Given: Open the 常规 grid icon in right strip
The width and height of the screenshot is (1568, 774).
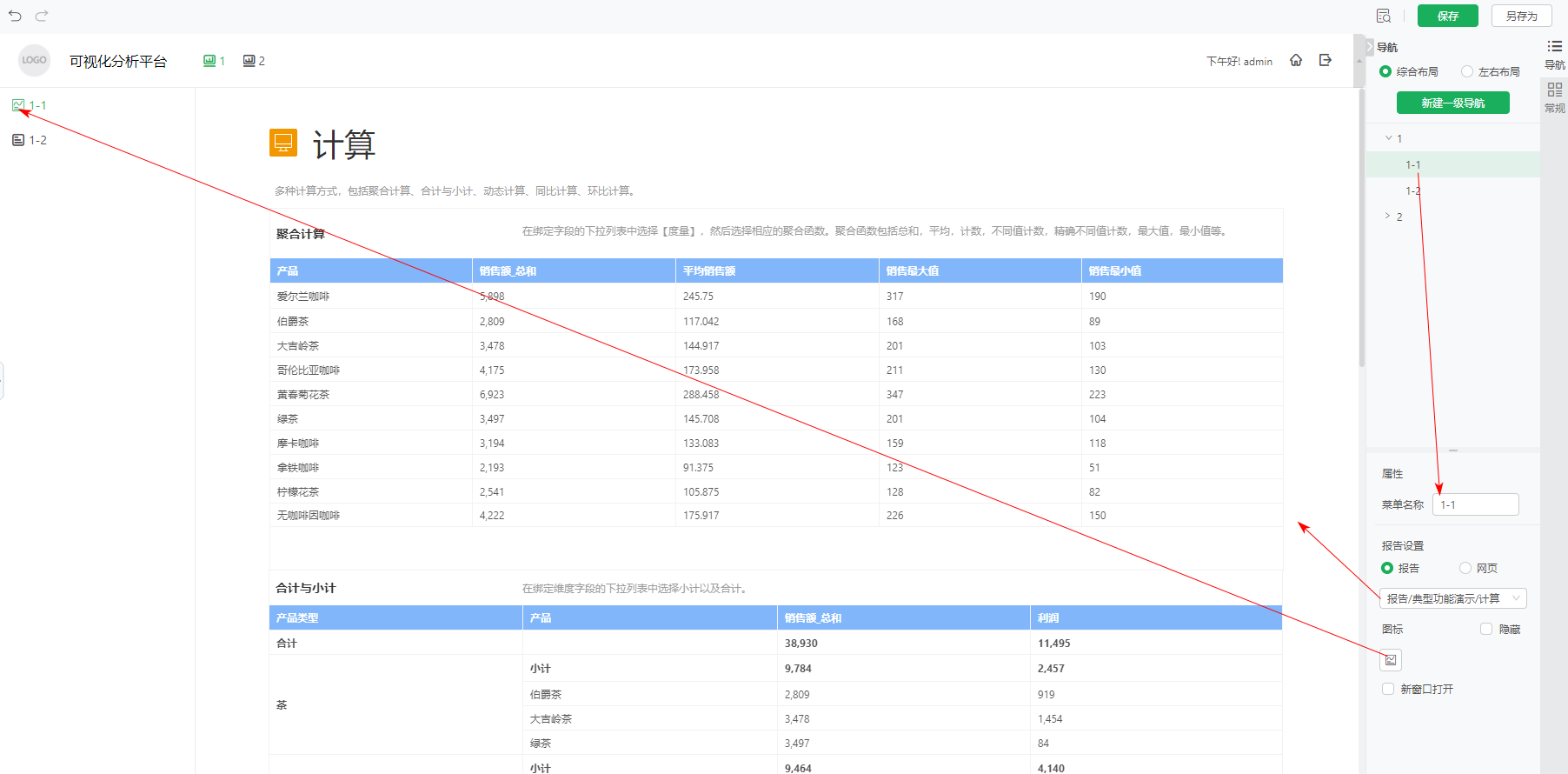Looking at the screenshot, I should pos(1554,90).
